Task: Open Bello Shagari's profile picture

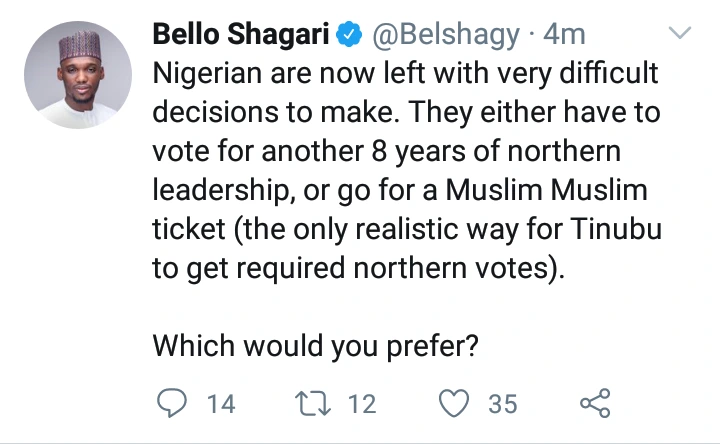Action: pyautogui.click(x=77, y=75)
